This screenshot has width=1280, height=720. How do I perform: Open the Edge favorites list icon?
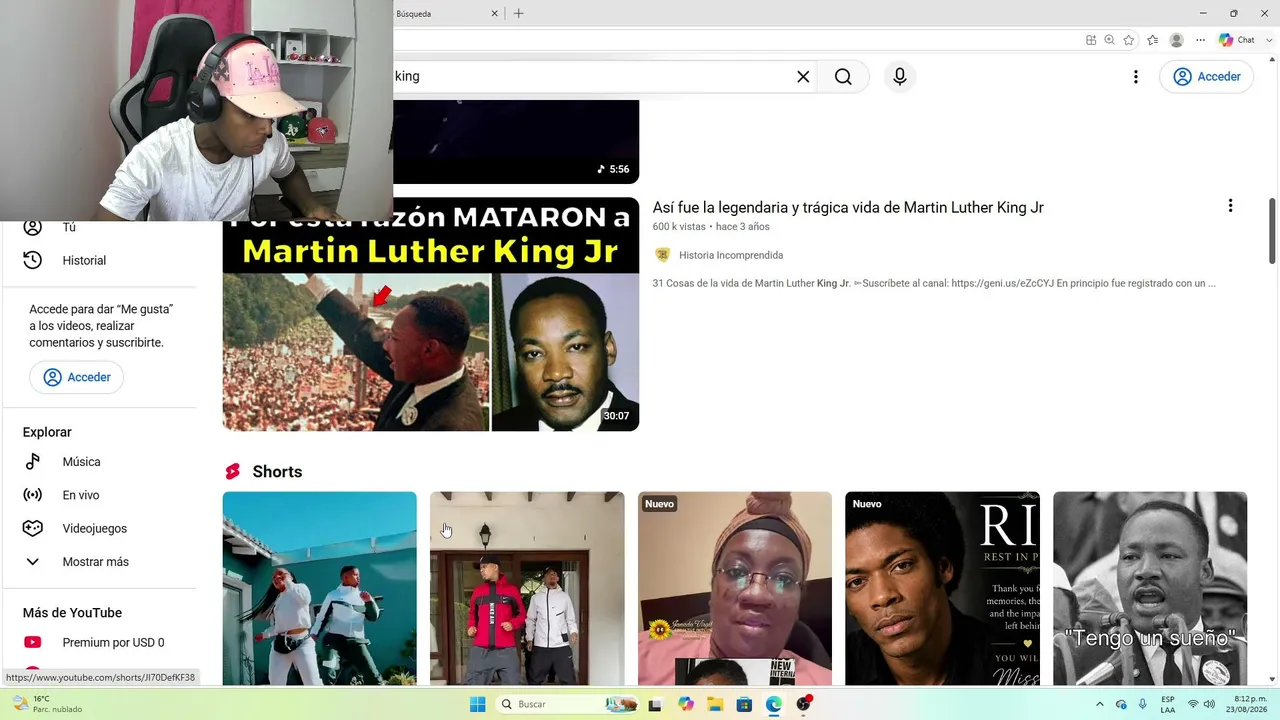(x=1153, y=40)
